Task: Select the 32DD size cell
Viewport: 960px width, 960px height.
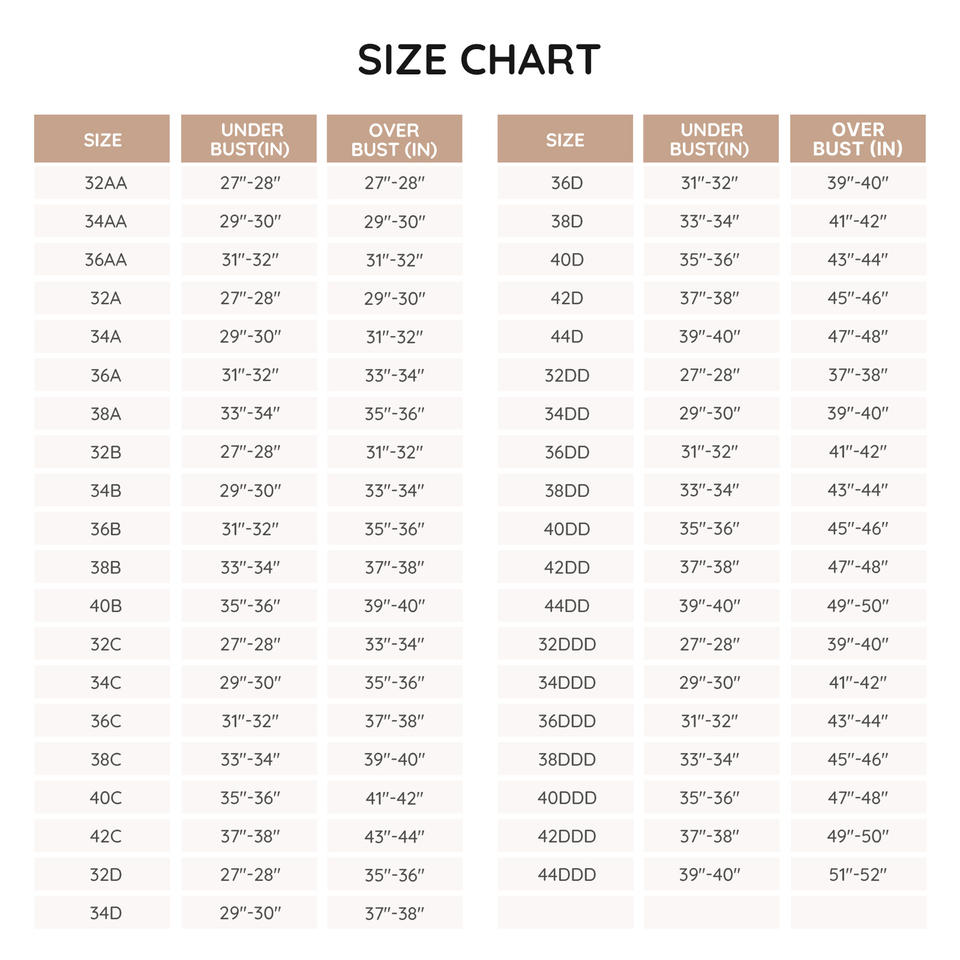Action: click(565, 375)
